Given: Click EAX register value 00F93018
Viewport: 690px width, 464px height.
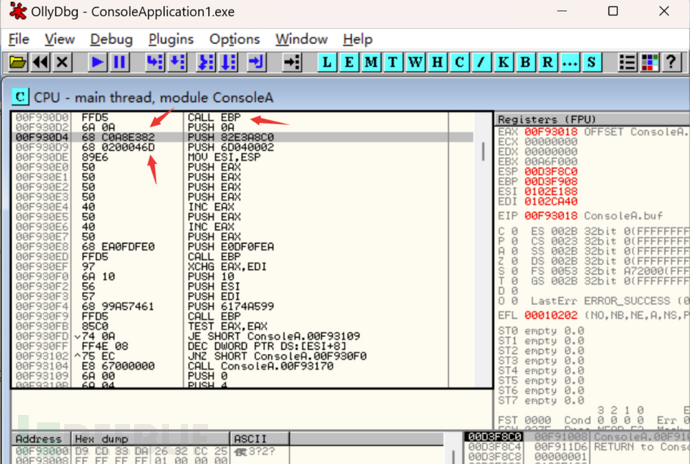Looking at the screenshot, I should [551, 132].
